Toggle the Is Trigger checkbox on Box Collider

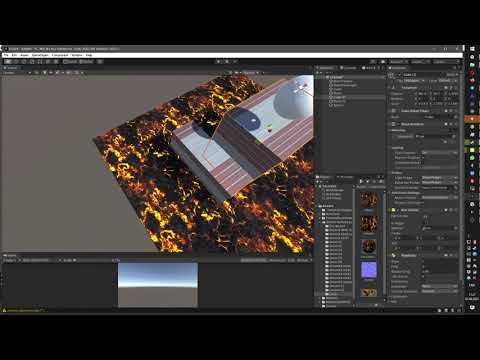click(424, 223)
